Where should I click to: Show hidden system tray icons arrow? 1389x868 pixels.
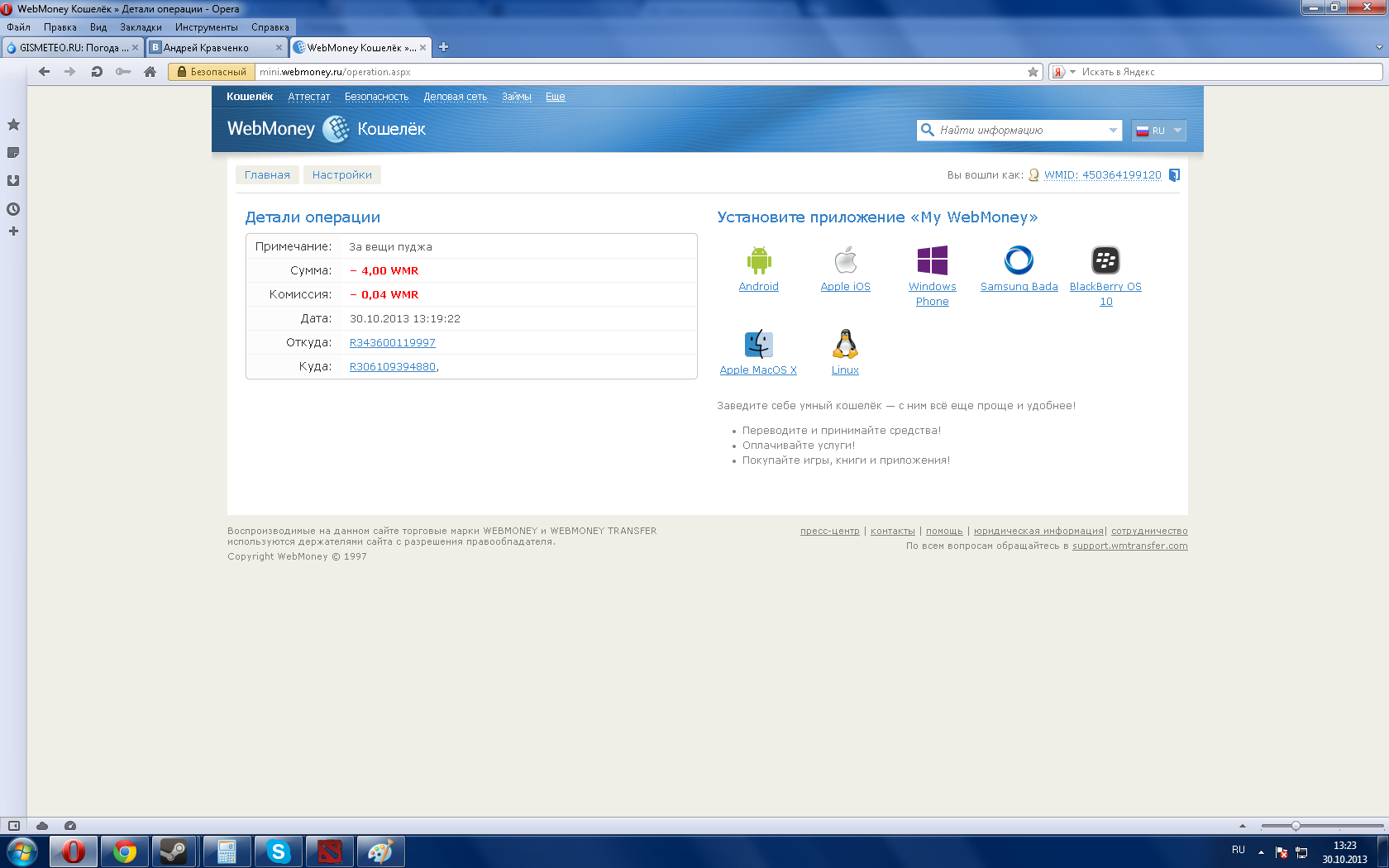click(1261, 852)
